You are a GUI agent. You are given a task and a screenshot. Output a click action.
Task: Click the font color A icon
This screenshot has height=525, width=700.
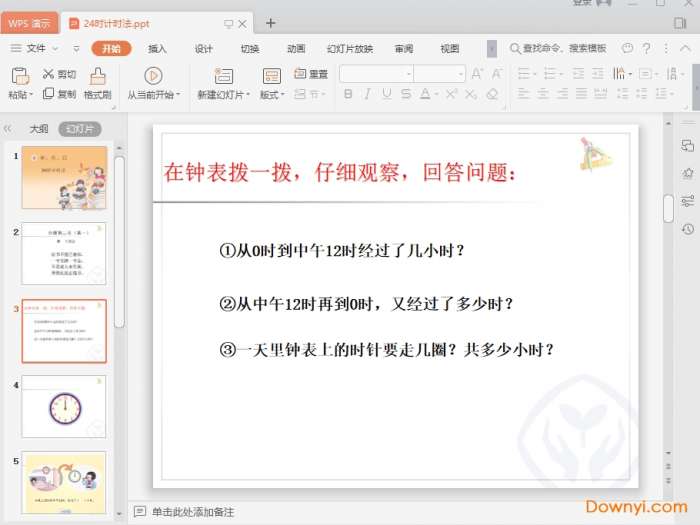coord(425,94)
